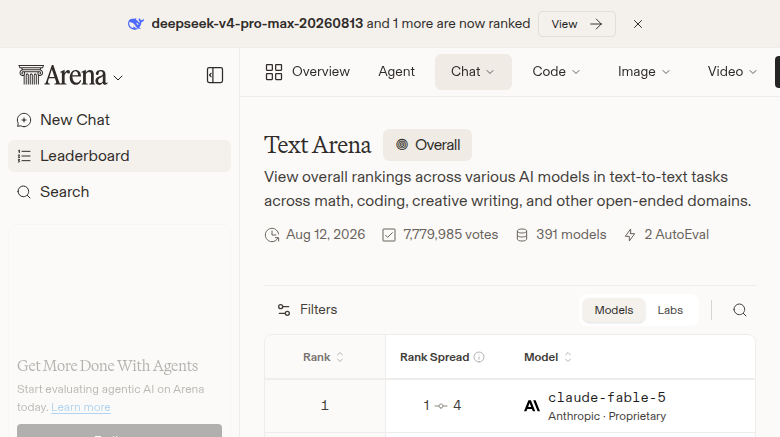Screen dimensions: 780x437
Task: Click the Model sort arrows icon
Action: [568, 357]
